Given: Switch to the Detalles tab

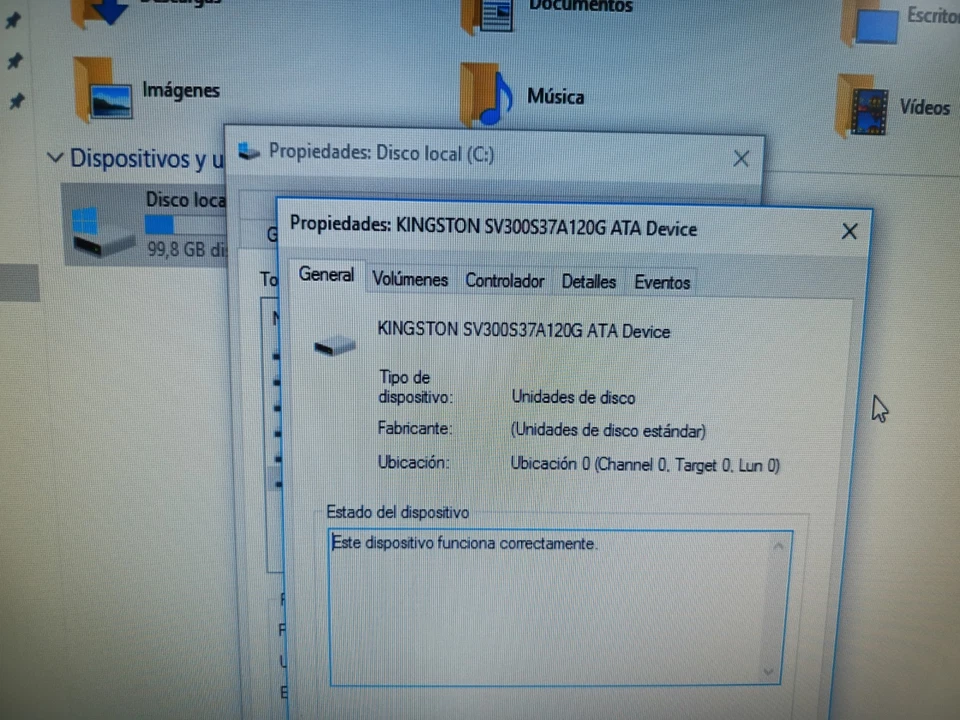Looking at the screenshot, I should [588, 282].
